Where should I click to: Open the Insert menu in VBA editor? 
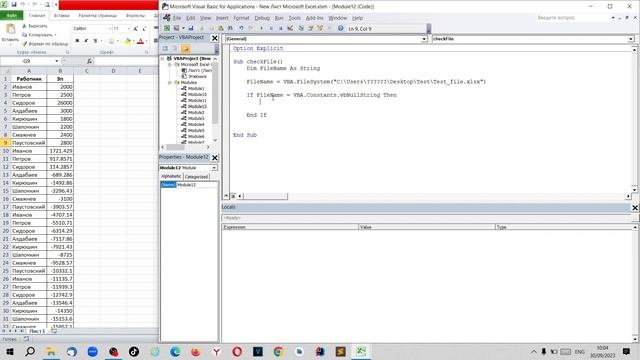[x=222, y=18]
